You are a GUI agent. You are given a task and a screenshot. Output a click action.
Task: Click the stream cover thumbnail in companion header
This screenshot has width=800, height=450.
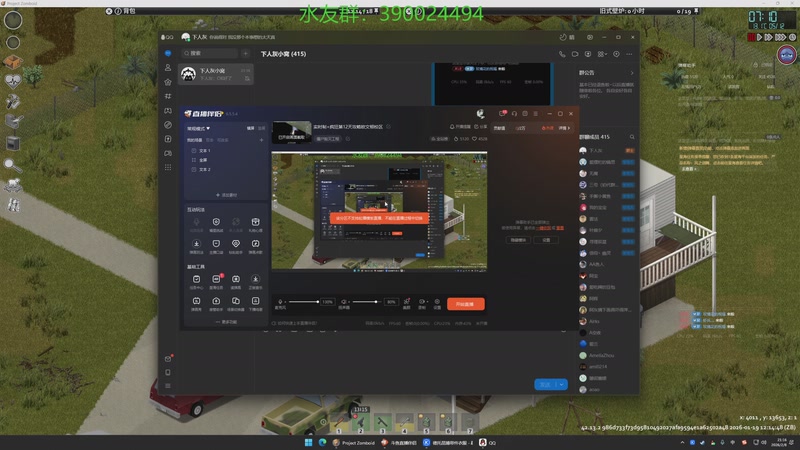(x=292, y=132)
